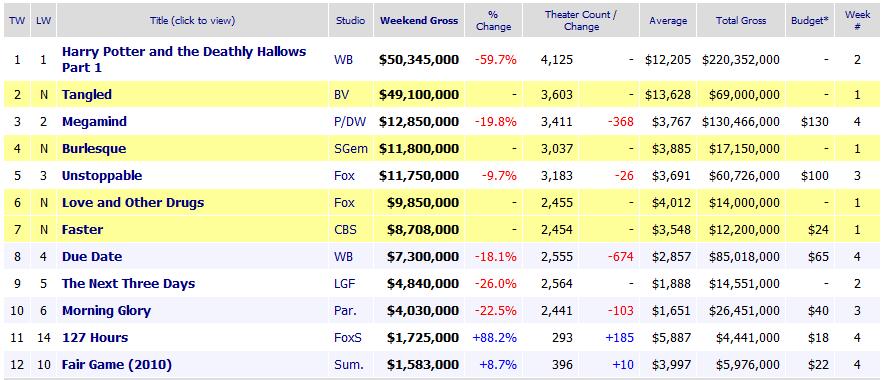884x380 pixels.
Task: Click the Megamind title link
Action: [94, 122]
